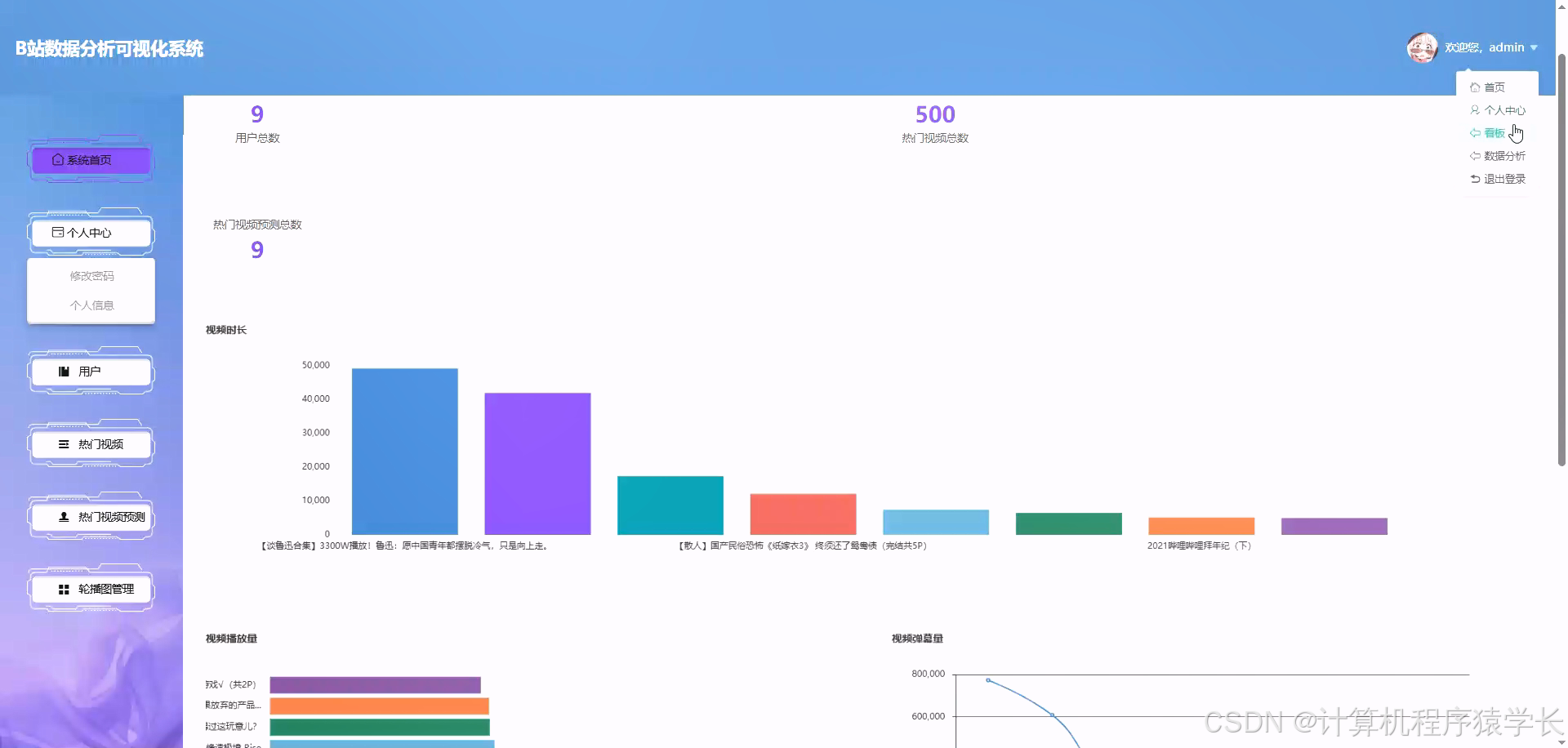
Task: Click the 视频播放量 chart title
Action: 231,639
